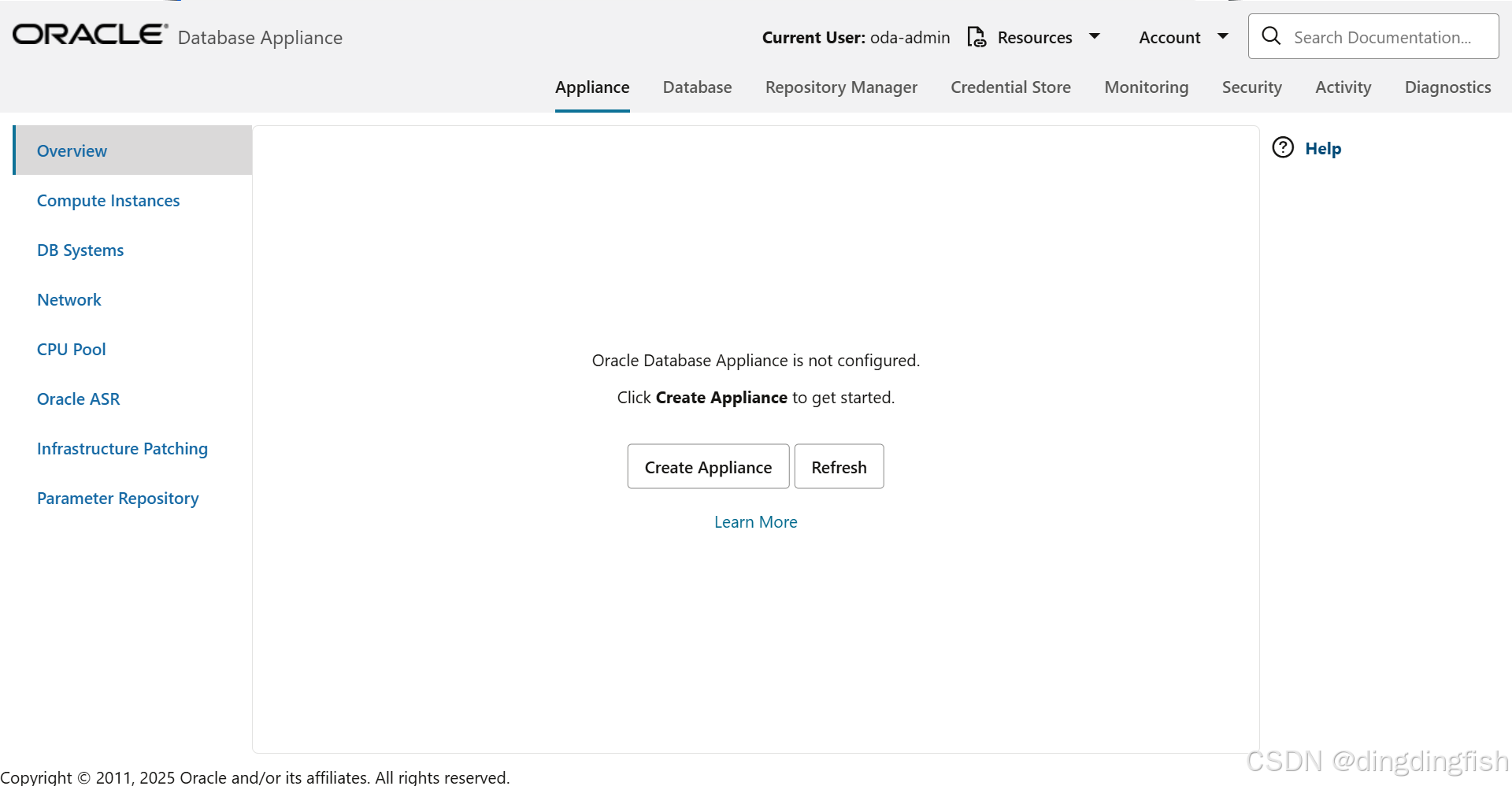Click the search magnifier icon
The width and height of the screenshot is (1512, 786).
(1271, 35)
